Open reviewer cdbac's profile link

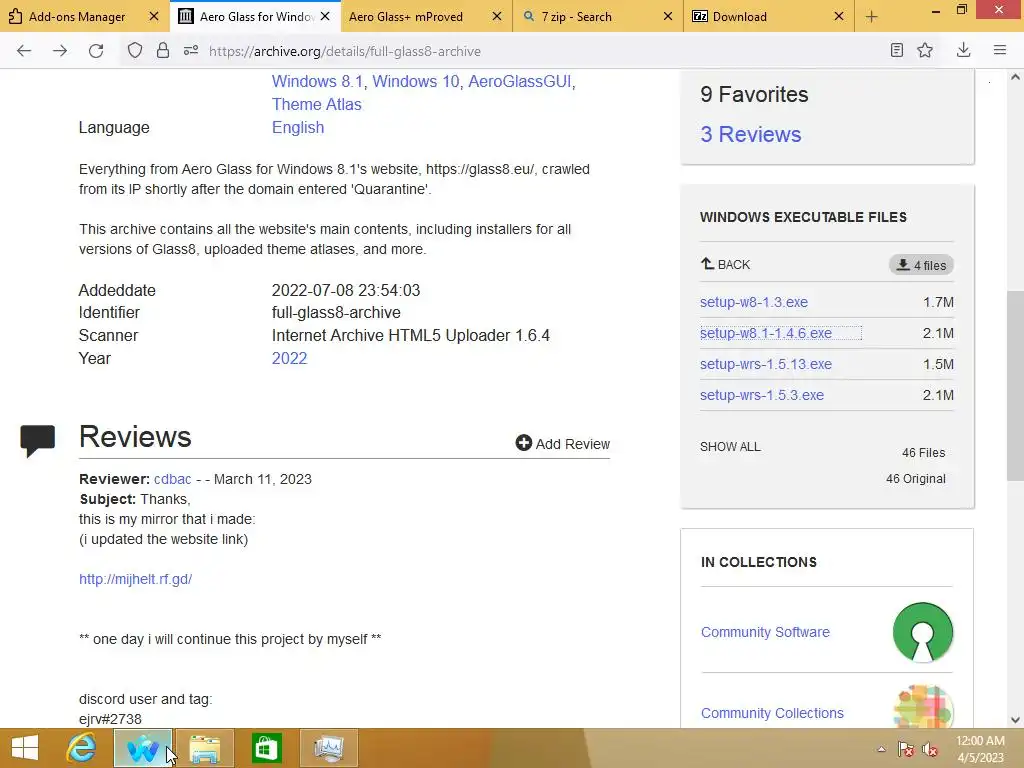coord(172,479)
